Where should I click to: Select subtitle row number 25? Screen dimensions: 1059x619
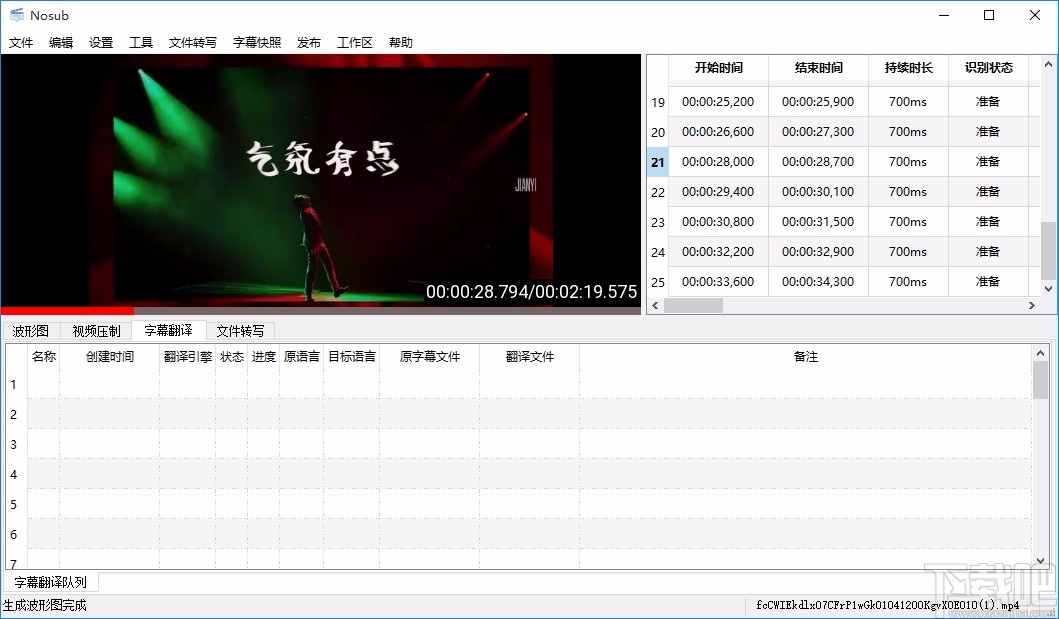[658, 282]
